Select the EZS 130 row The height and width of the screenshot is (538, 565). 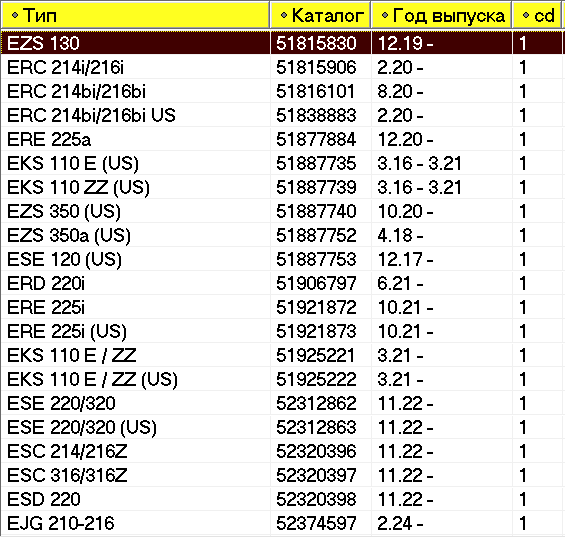(x=282, y=43)
